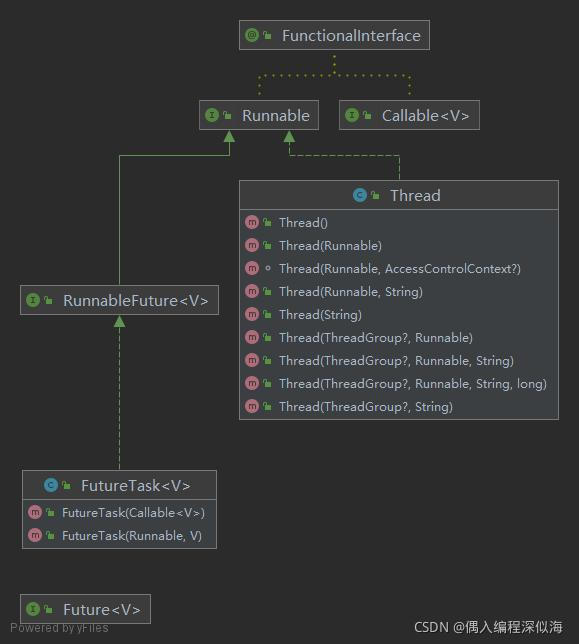Click method icon of Thread(ThreadGroup?, String)
The width and height of the screenshot is (579, 644).
[x=252, y=407]
